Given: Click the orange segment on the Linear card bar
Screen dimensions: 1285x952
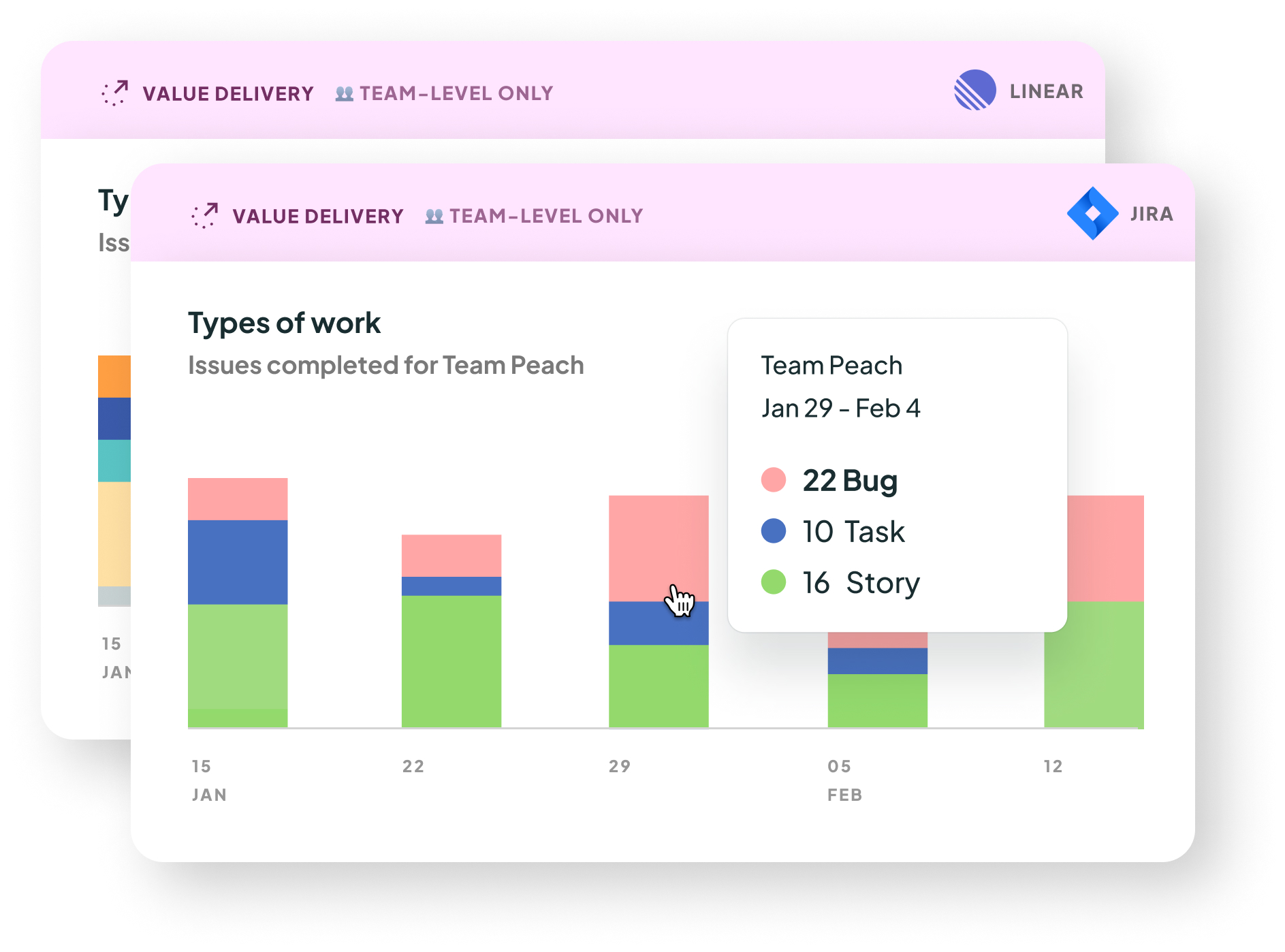Looking at the screenshot, I should (x=114, y=376).
